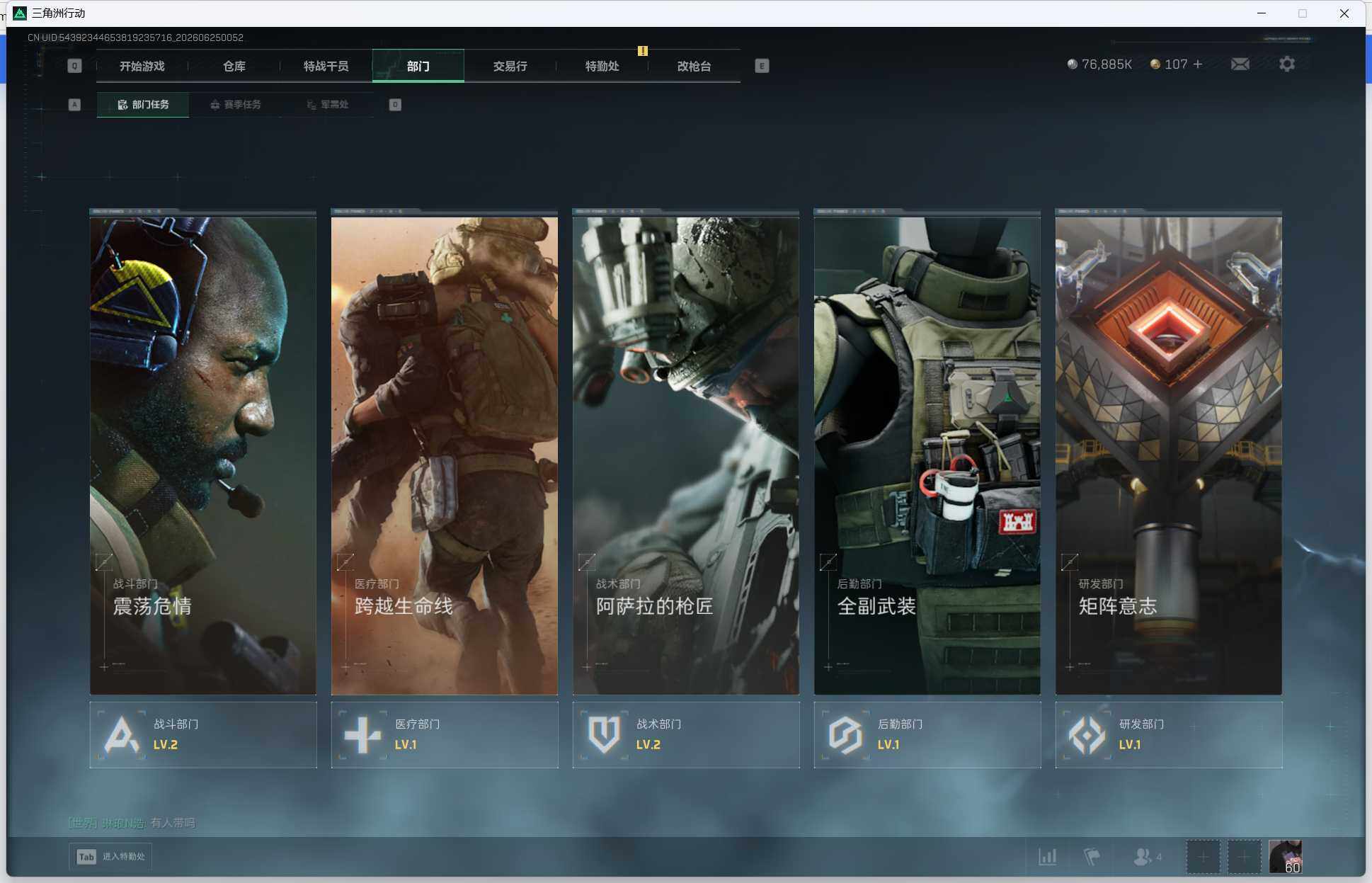The height and width of the screenshot is (883, 1372).
Task: Switch to the 仓库 tab
Action: pyautogui.click(x=234, y=66)
